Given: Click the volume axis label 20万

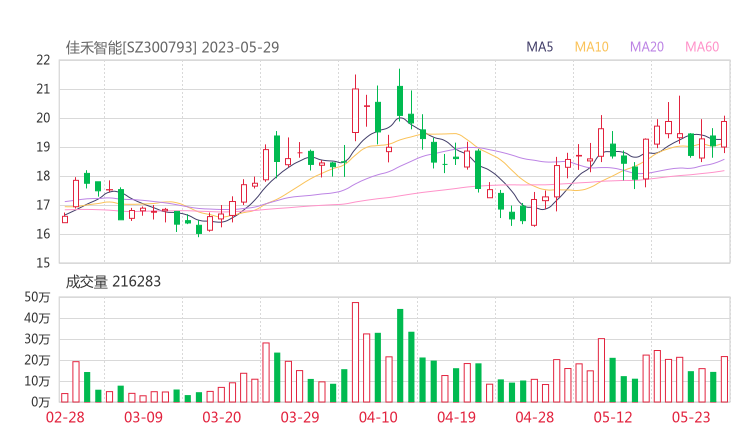Looking at the screenshot, I should pos(37,360).
